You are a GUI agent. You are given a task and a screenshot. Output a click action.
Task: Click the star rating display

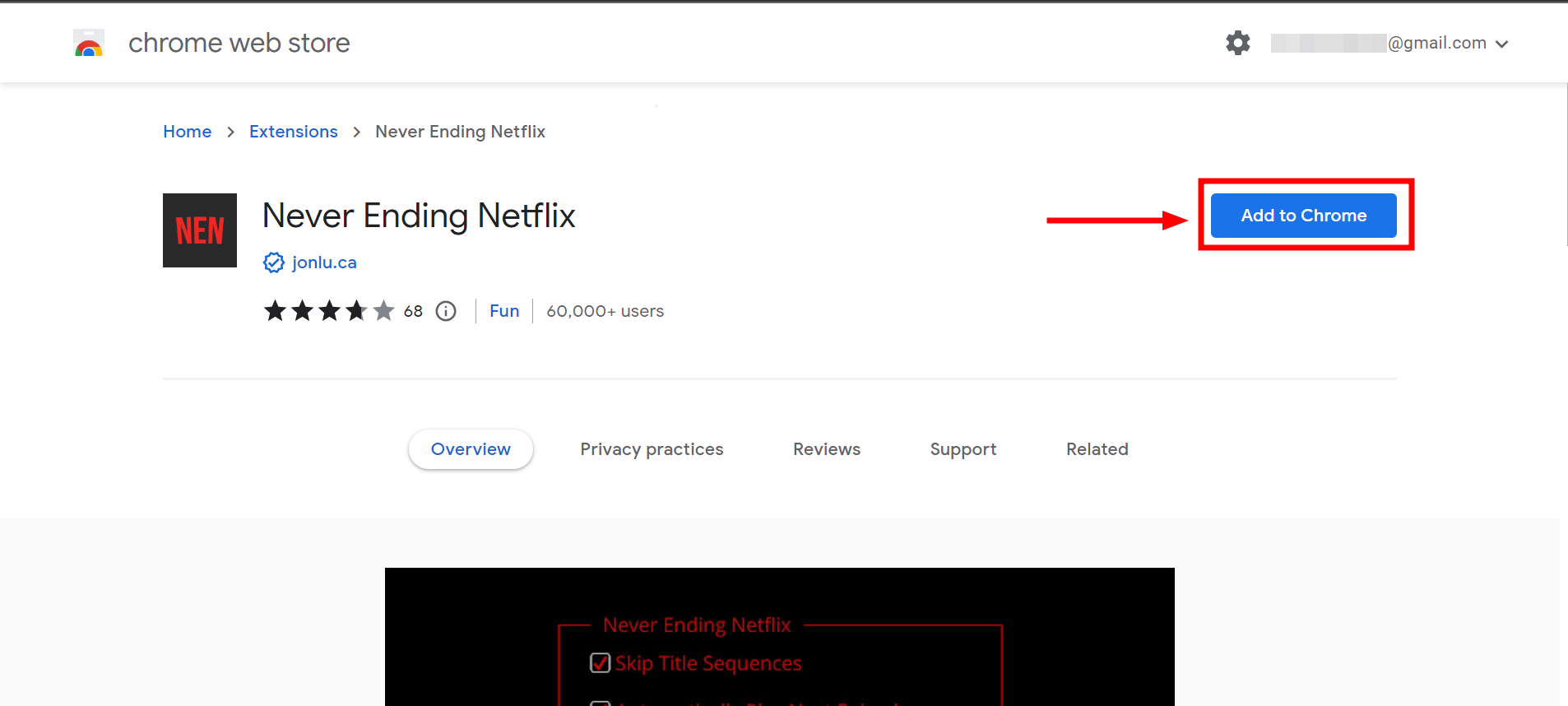coord(329,311)
